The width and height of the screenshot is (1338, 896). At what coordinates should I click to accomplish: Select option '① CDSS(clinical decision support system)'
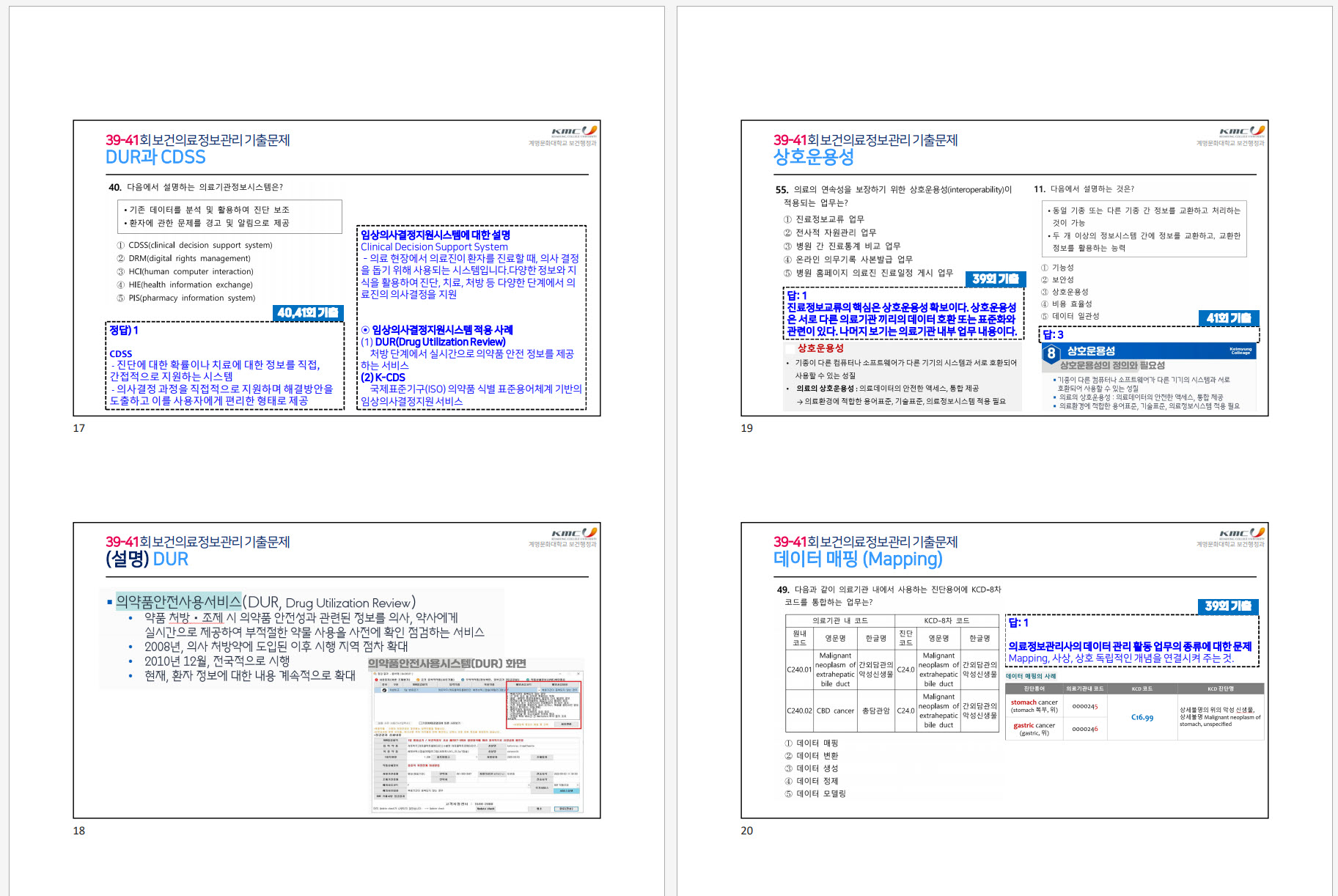pos(194,245)
